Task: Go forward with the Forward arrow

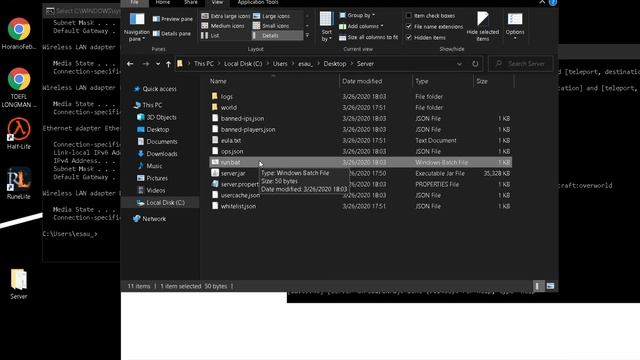Action: pyautogui.click(x=145, y=64)
